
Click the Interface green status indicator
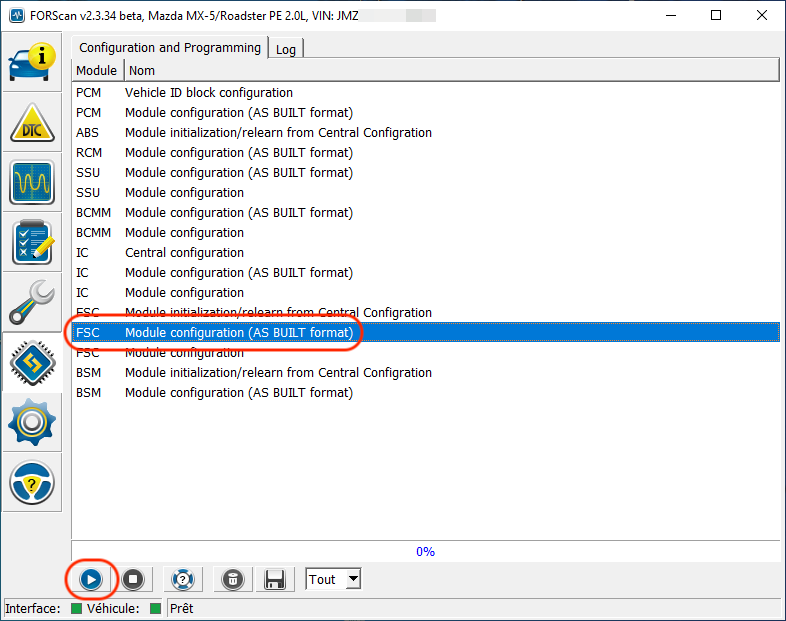[76, 608]
